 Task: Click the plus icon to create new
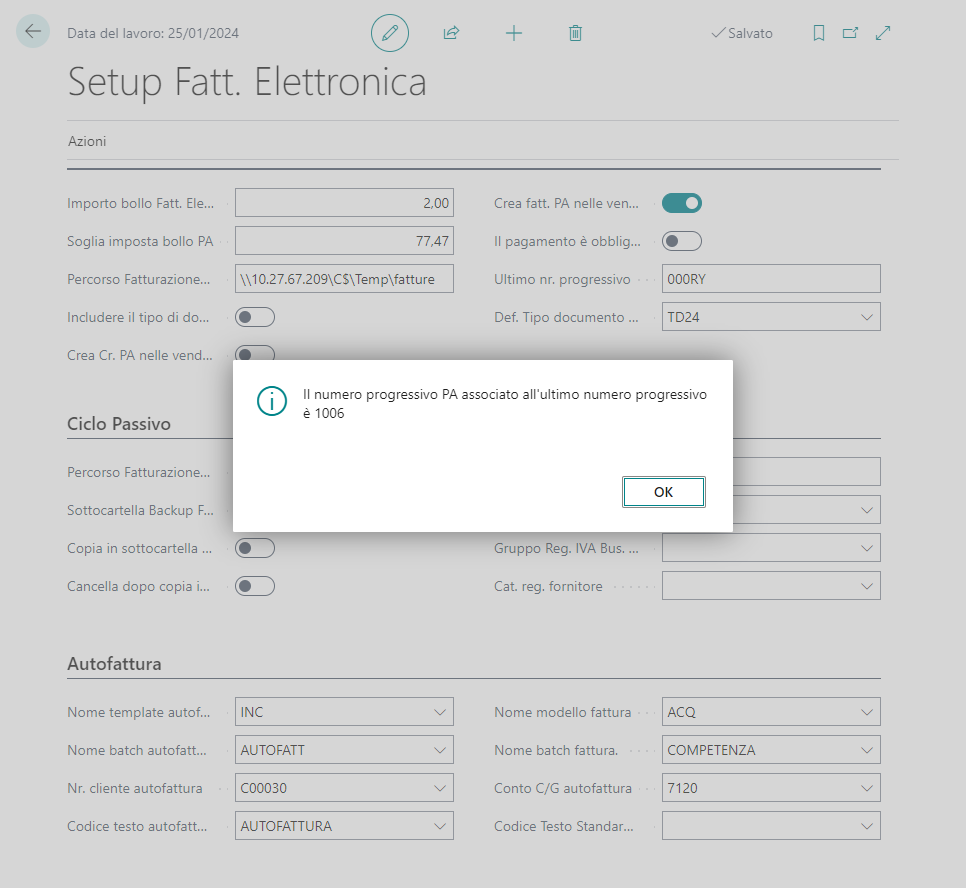click(x=513, y=33)
